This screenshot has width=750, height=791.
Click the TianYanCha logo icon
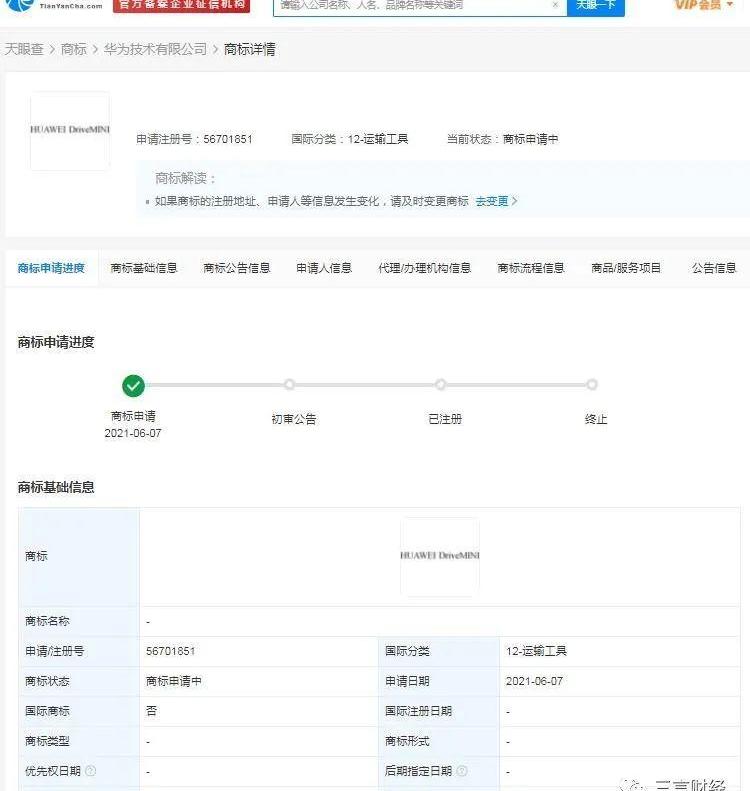[20, 5]
